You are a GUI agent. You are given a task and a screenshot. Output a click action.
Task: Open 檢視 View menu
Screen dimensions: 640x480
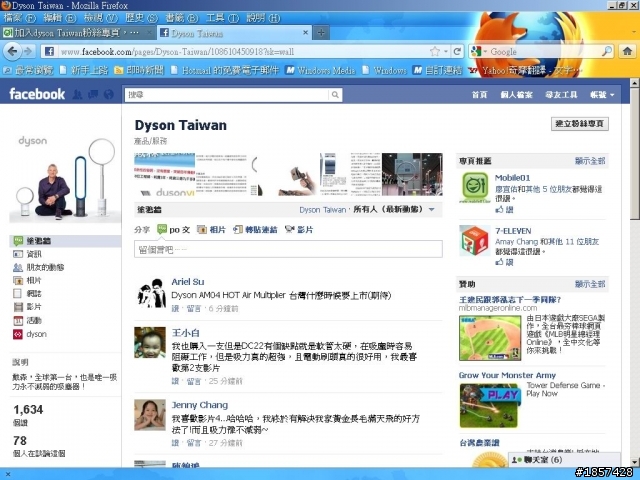pos(100,18)
